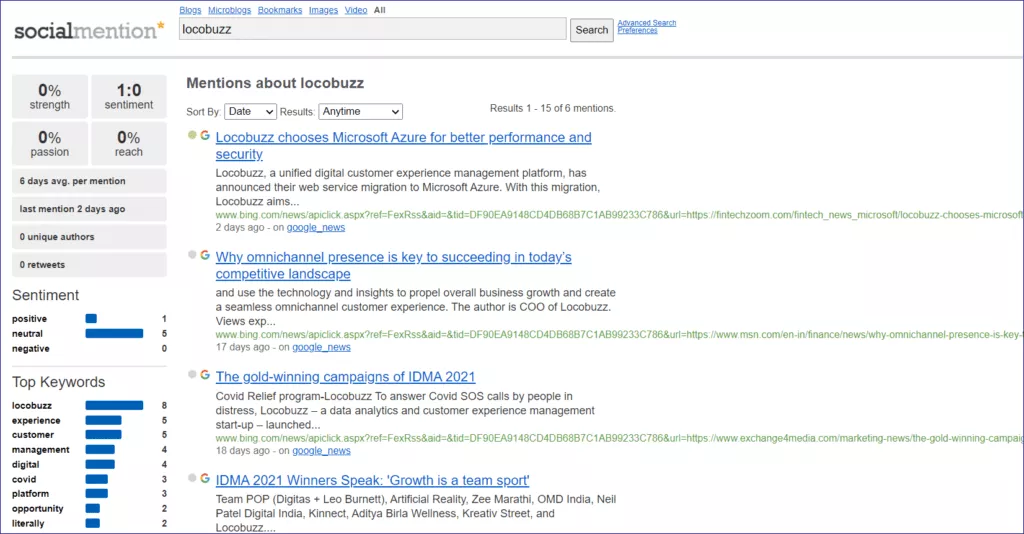
Task: Click green sentiment dot on Azure result
Action: pyautogui.click(x=192, y=135)
